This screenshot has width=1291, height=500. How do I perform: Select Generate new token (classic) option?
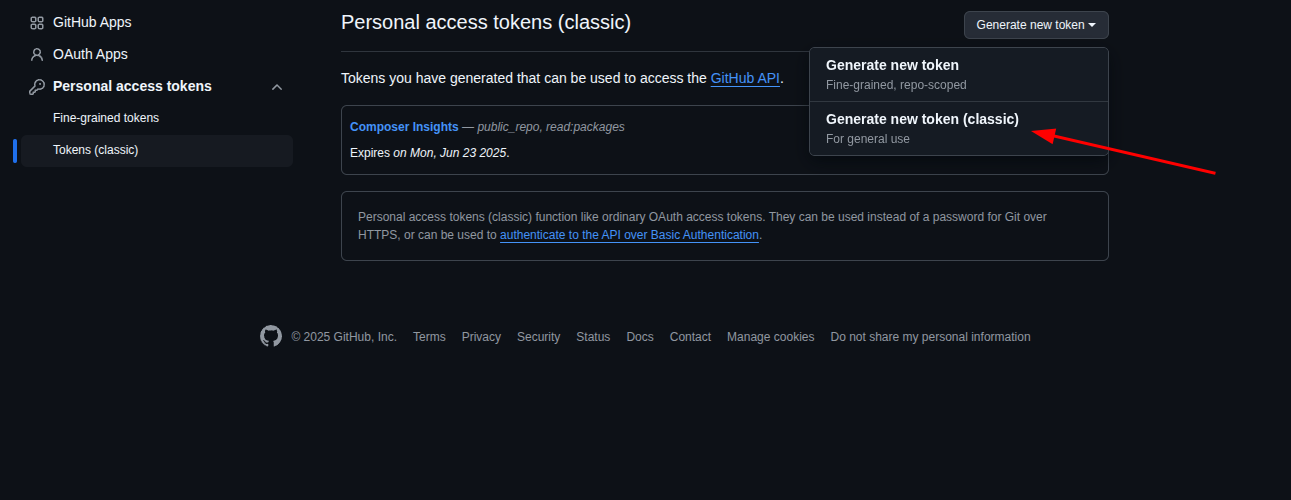point(922,120)
